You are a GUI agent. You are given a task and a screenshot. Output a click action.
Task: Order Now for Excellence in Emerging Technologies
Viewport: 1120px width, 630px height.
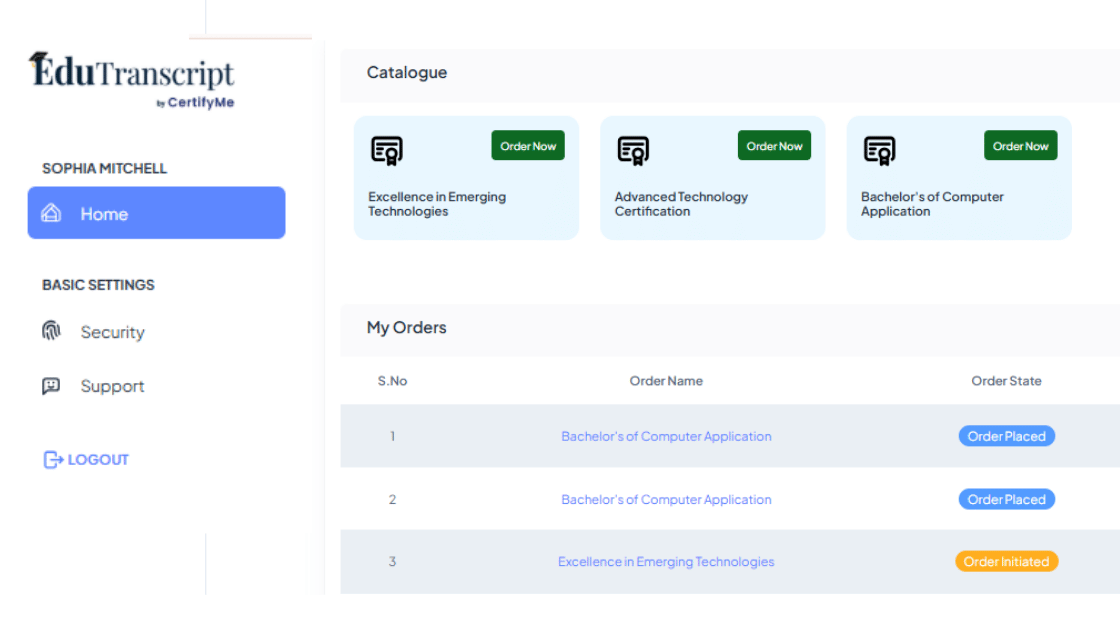pyautogui.click(x=527, y=145)
